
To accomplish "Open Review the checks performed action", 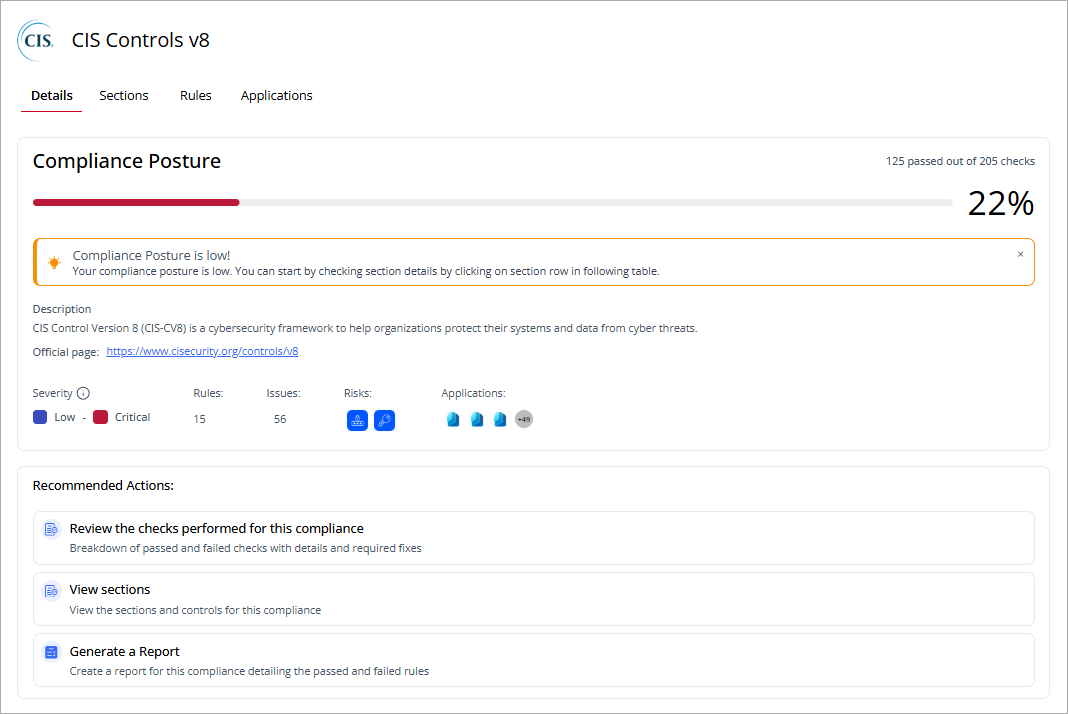I will click(x=534, y=538).
